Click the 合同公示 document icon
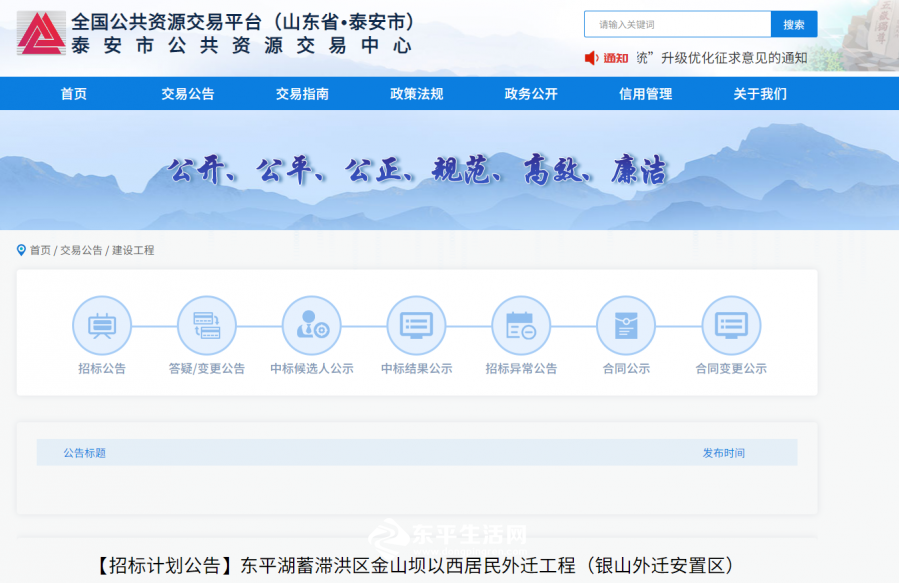Screen dimensions: 899x583 tap(626, 325)
